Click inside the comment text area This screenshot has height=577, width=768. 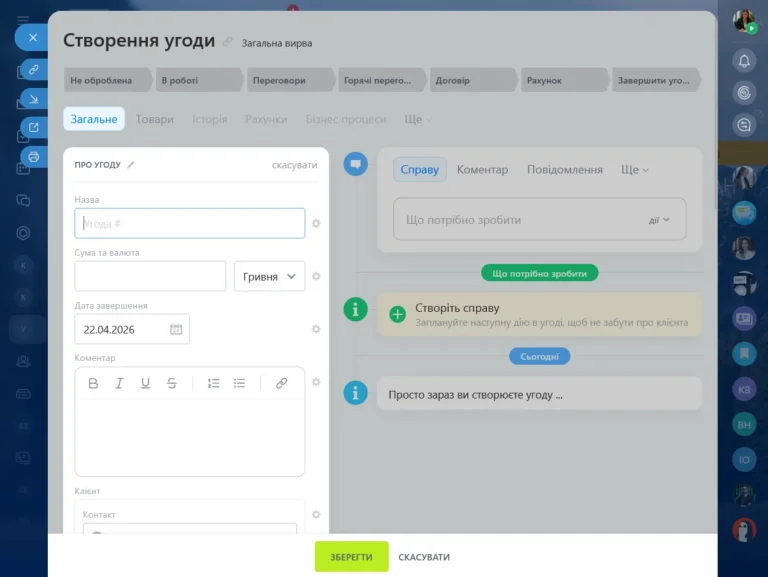point(190,436)
